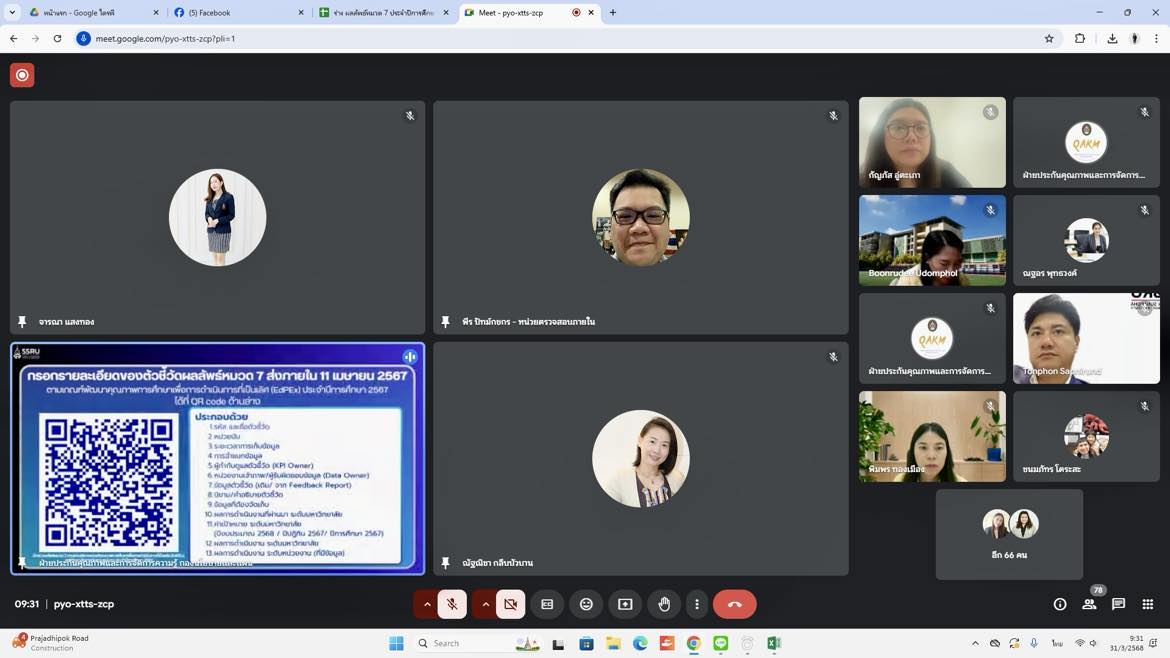Click the Present now screen share icon

click(x=625, y=604)
